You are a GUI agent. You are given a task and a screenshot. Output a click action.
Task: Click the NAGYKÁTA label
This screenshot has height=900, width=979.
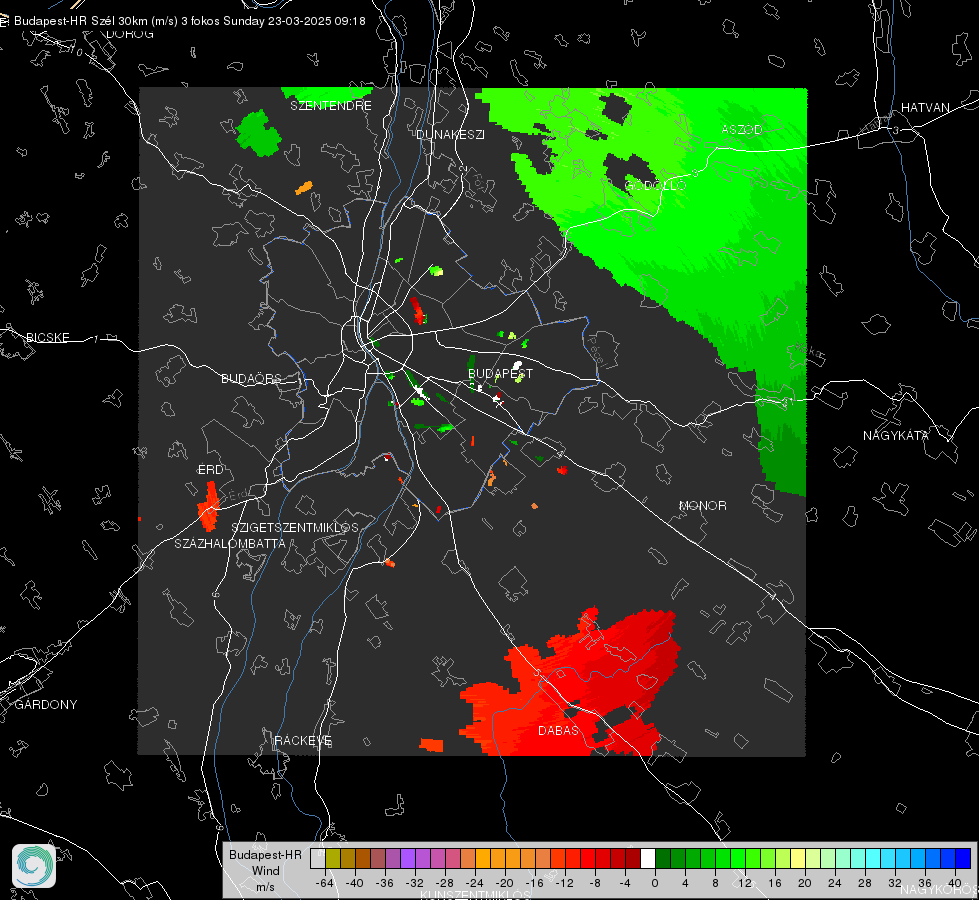pyautogui.click(x=896, y=435)
